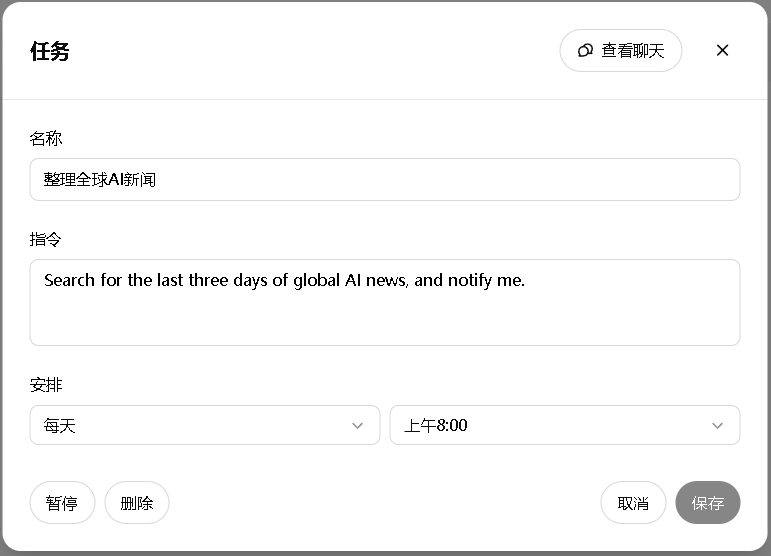Delete the task using 删除 button
This screenshot has height=556, width=771.
click(137, 503)
